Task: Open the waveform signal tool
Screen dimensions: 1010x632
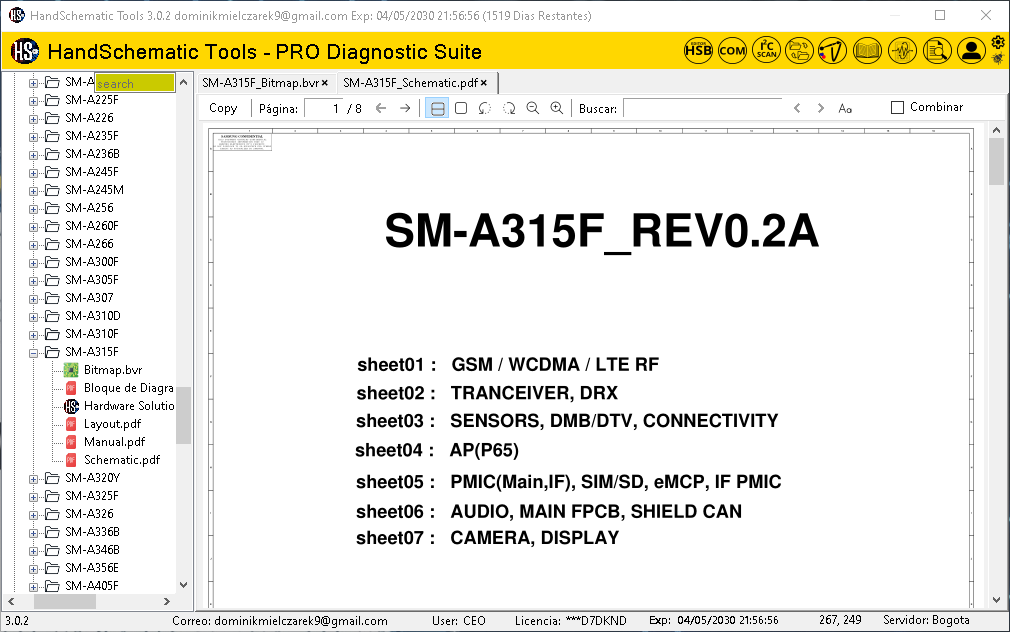Action: tap(902, 50)
